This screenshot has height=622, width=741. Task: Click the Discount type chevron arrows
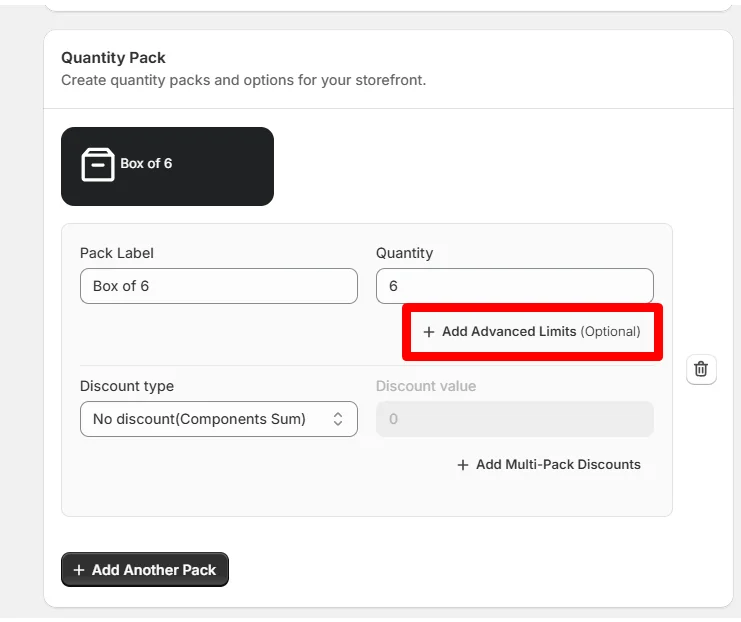[x=338, y=419]
